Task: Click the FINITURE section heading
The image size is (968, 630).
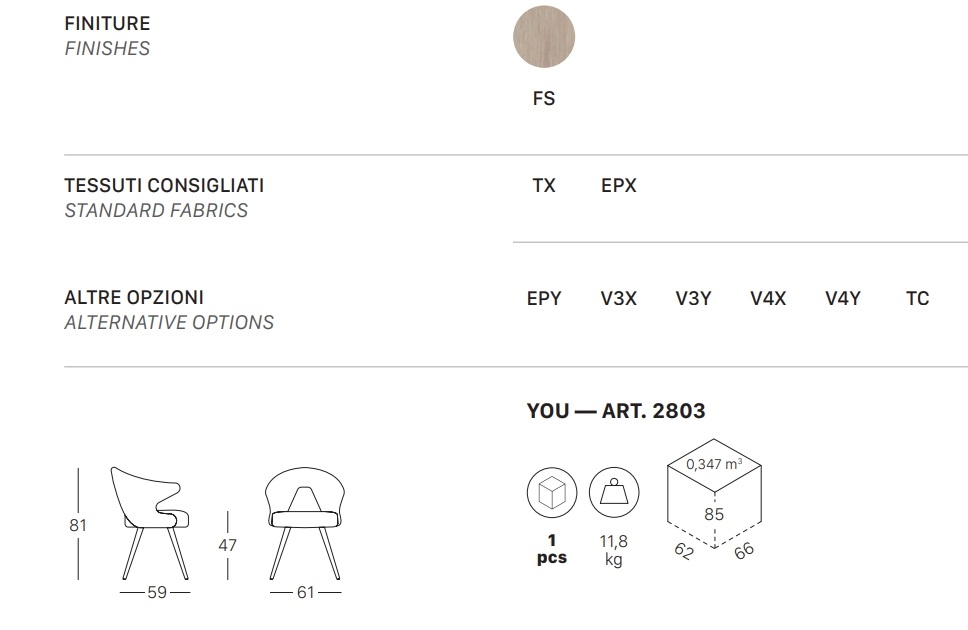Action: (107, 23)
